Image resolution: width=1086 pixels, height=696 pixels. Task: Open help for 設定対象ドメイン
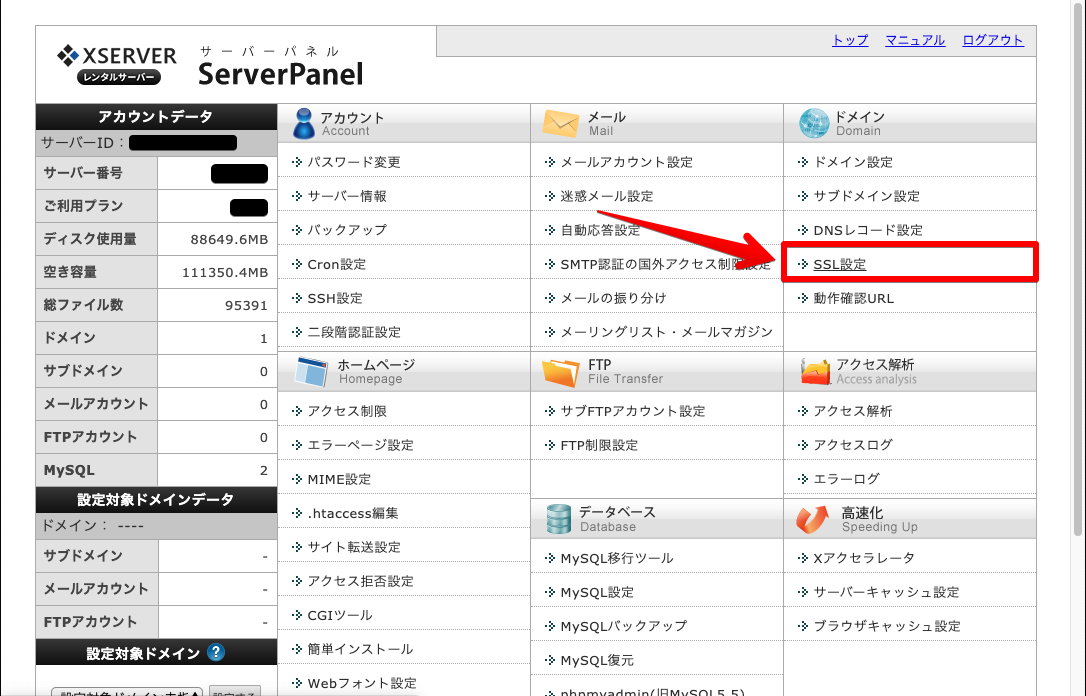(x=215, y=653)
